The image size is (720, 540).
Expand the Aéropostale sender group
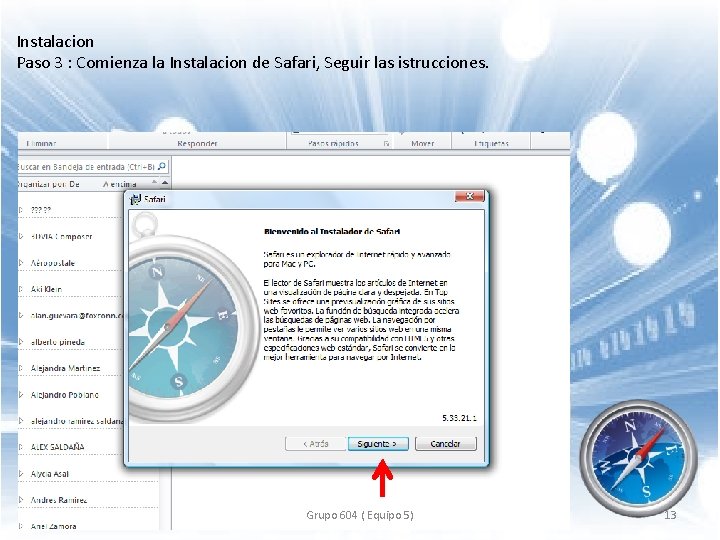(x=21, y=263)
